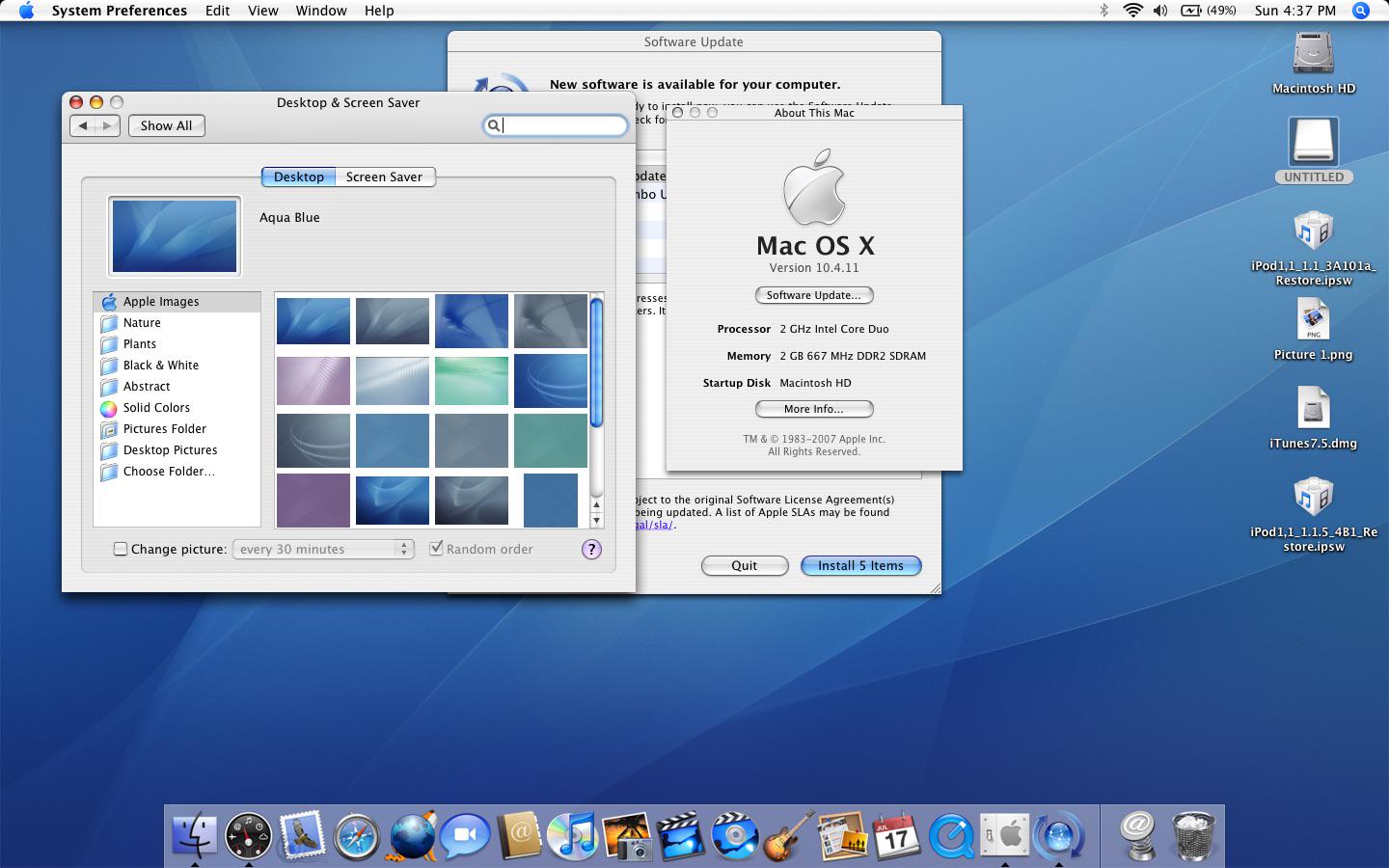1389x868 pixels.
Task: Select Choose Folder… in the source list
Action: pyautogui.click(x=169, y=472)
